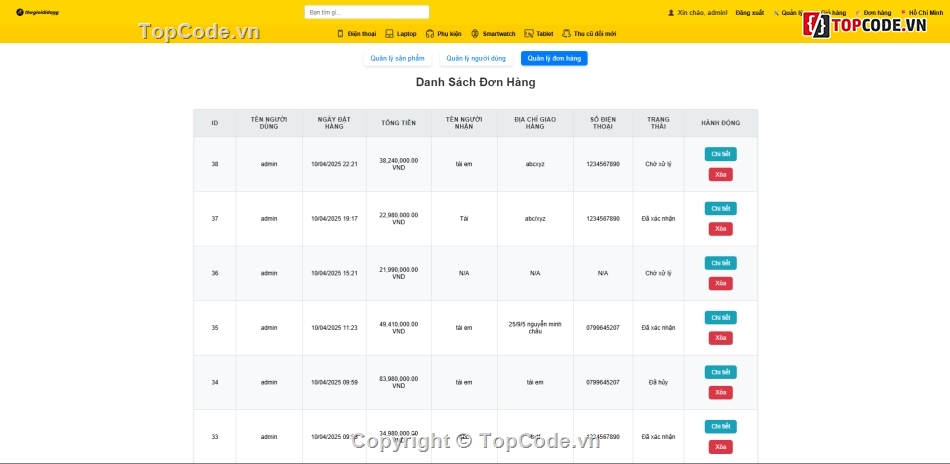Focus the Bạn tìm gì search field
950x464 pixels.
coord(367,12)
